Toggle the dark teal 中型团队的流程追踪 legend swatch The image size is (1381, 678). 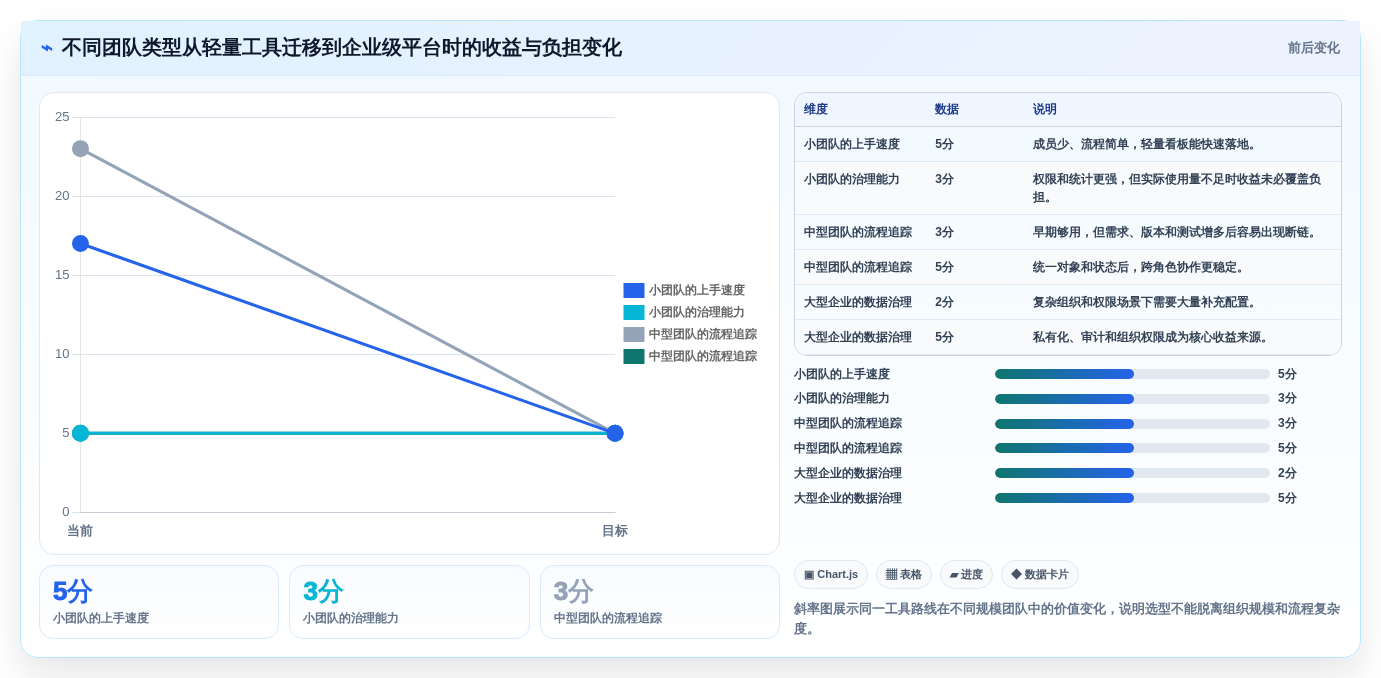(x=634, y=356)
